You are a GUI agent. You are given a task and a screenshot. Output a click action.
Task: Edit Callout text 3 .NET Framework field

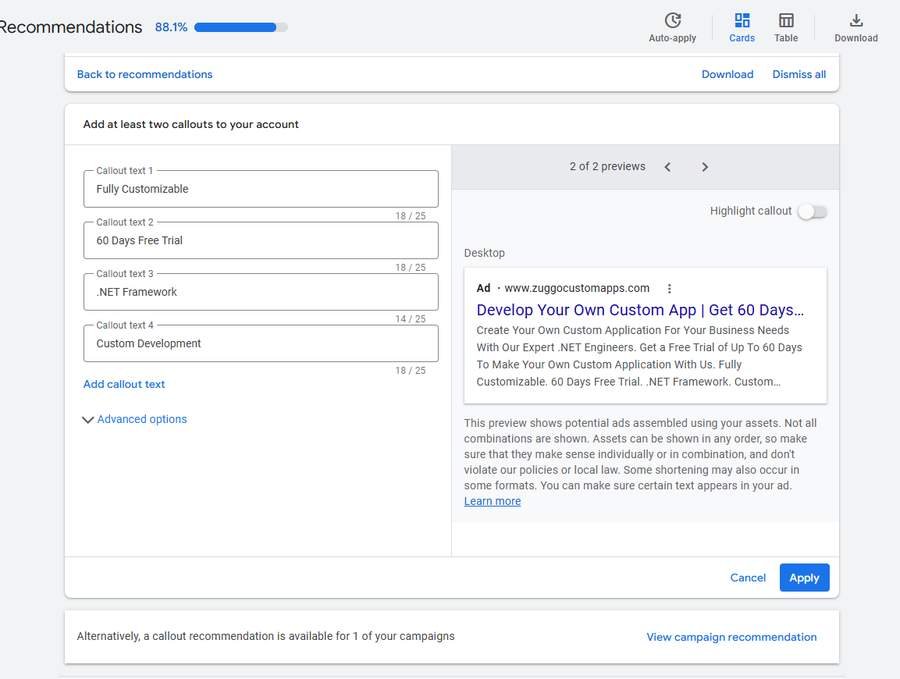pyautogui.click(x=261, y=292)
